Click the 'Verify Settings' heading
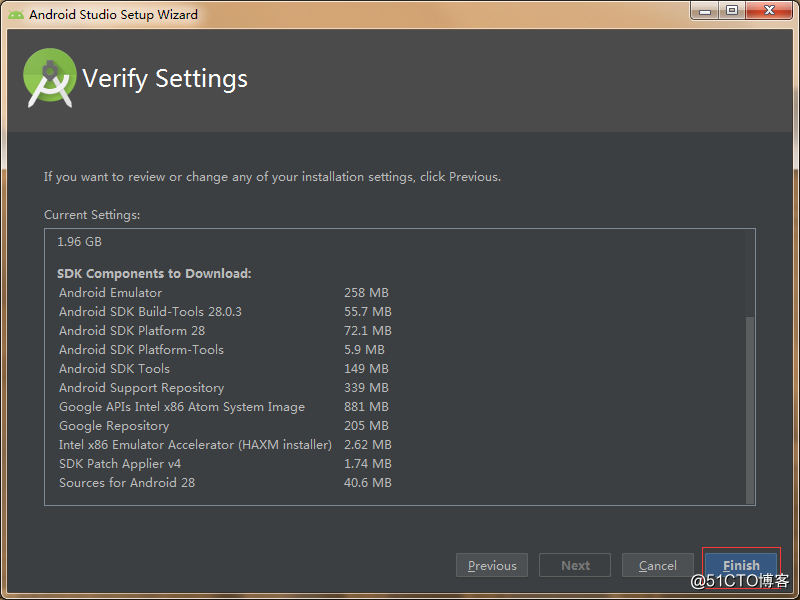The width and height of the screenshot is (800, 600). (165, 79)
